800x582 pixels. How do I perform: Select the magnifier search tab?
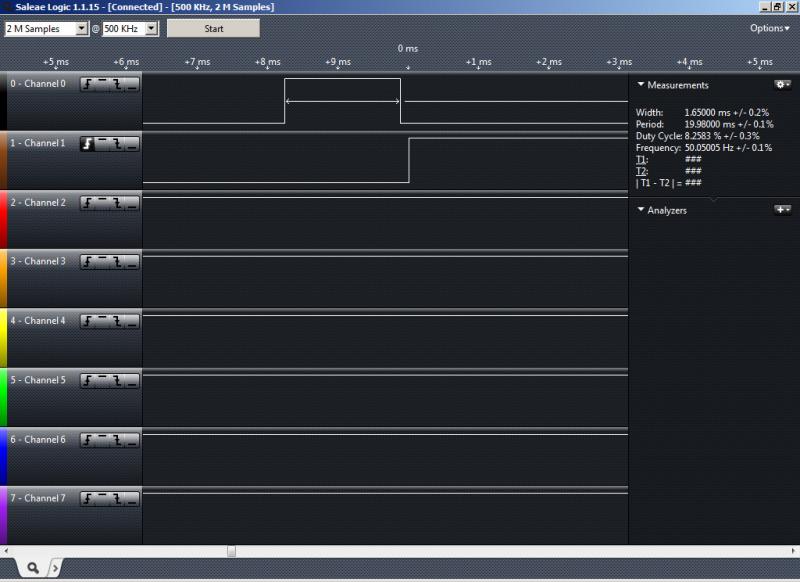pos(32,567)
